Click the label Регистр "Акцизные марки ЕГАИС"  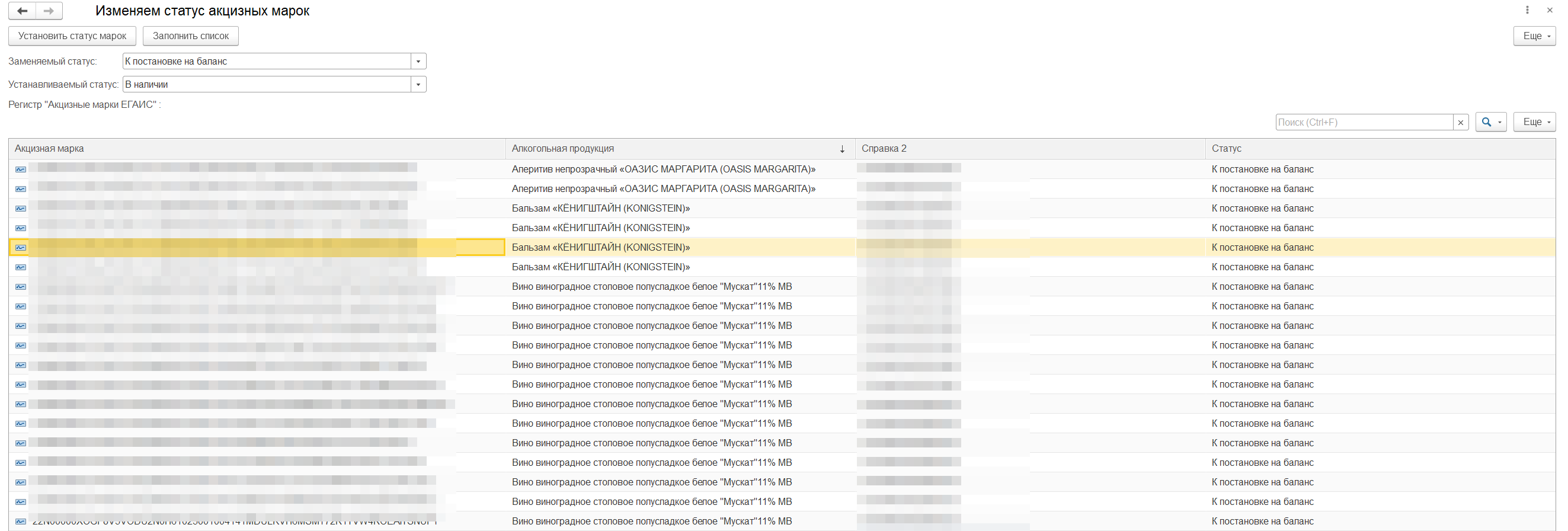tap(84, 105)
